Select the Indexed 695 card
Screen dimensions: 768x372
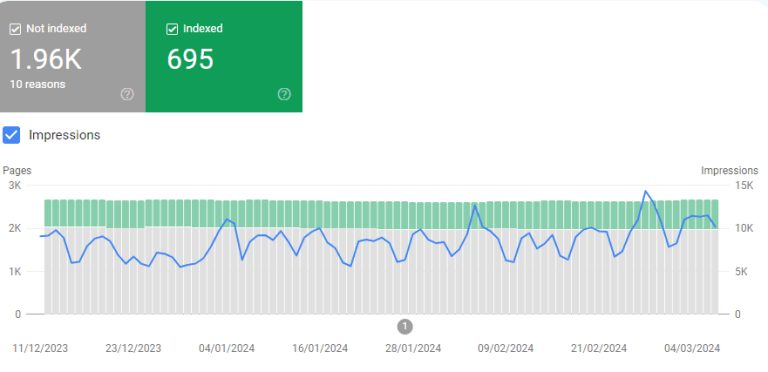coord(224,56)
